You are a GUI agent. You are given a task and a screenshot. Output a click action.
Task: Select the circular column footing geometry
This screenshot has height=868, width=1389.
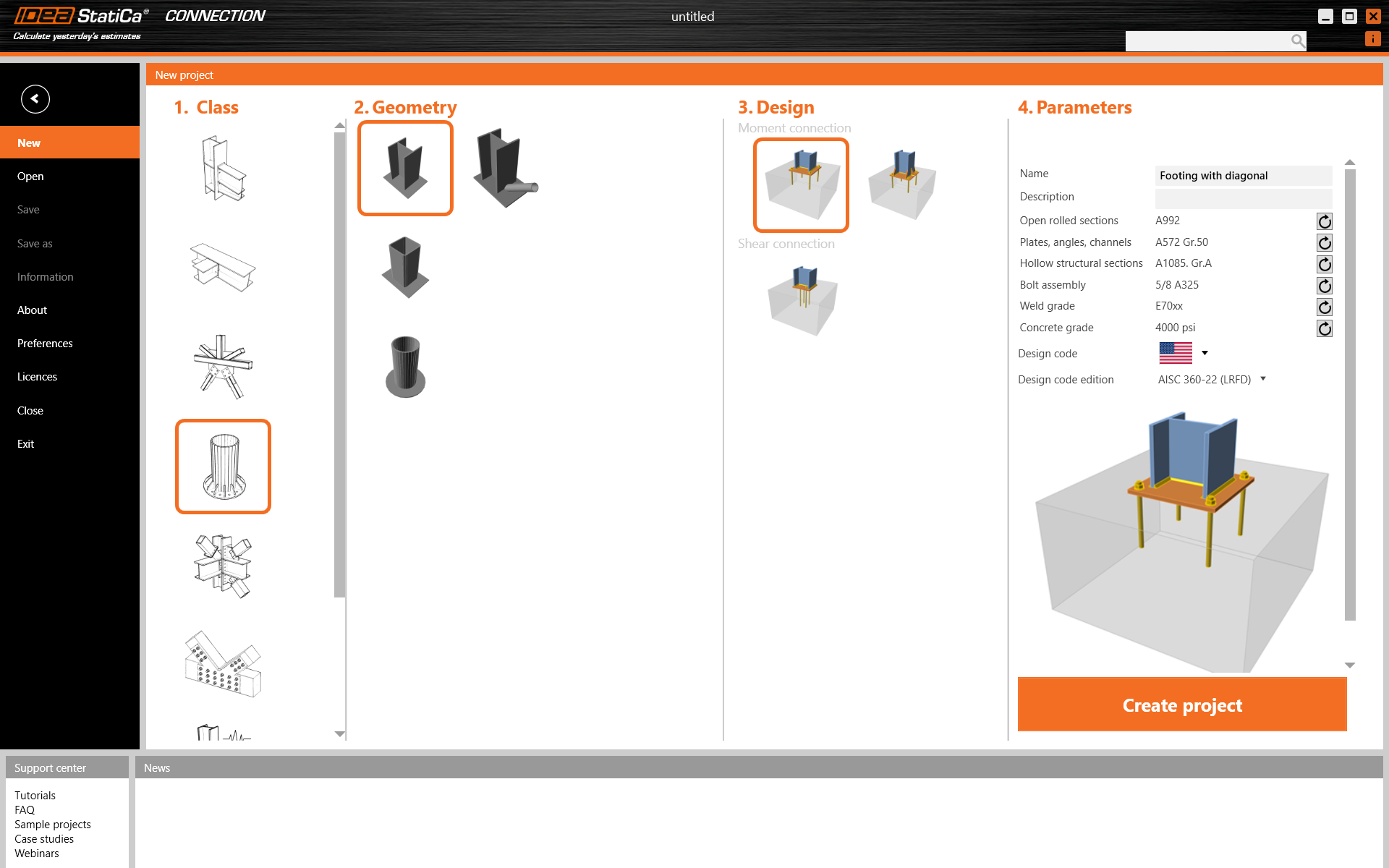[x=404, y=367]
